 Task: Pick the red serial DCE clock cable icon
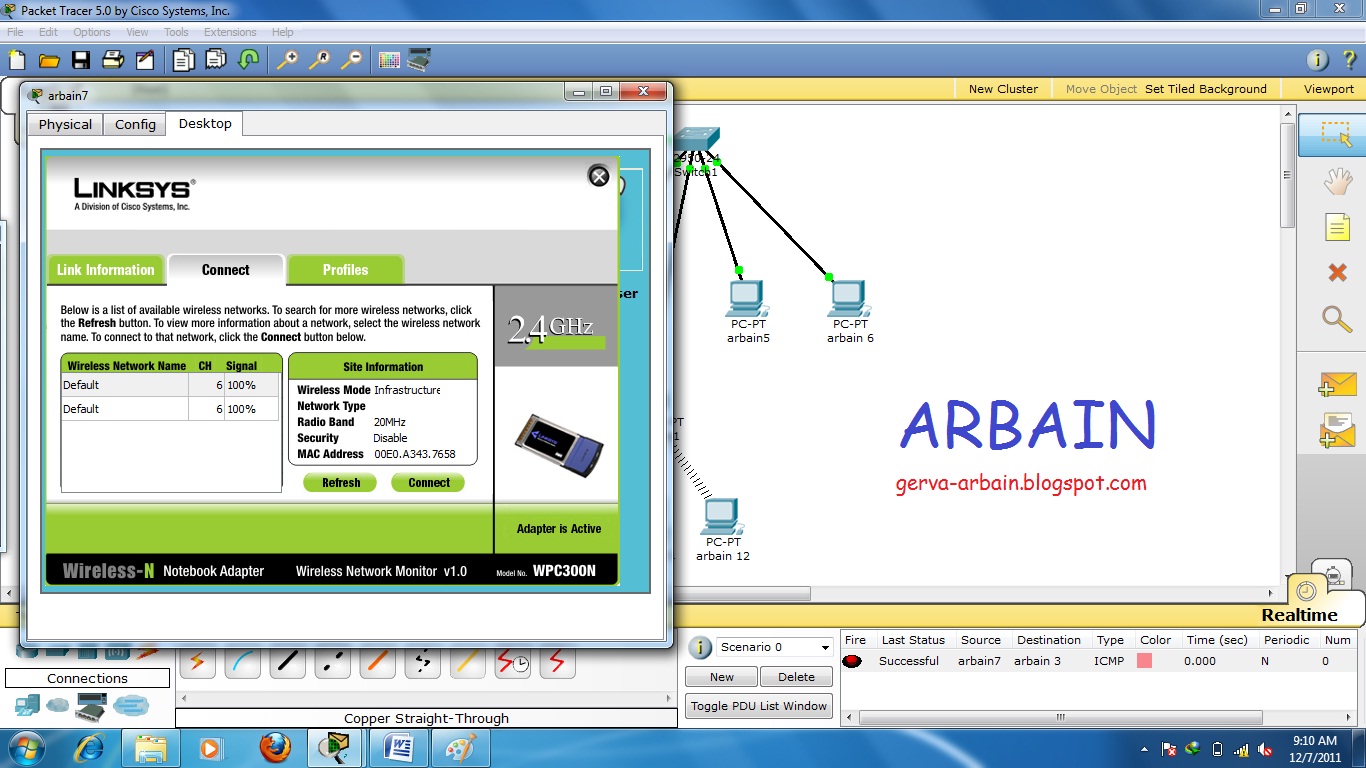tap(513, 661)
